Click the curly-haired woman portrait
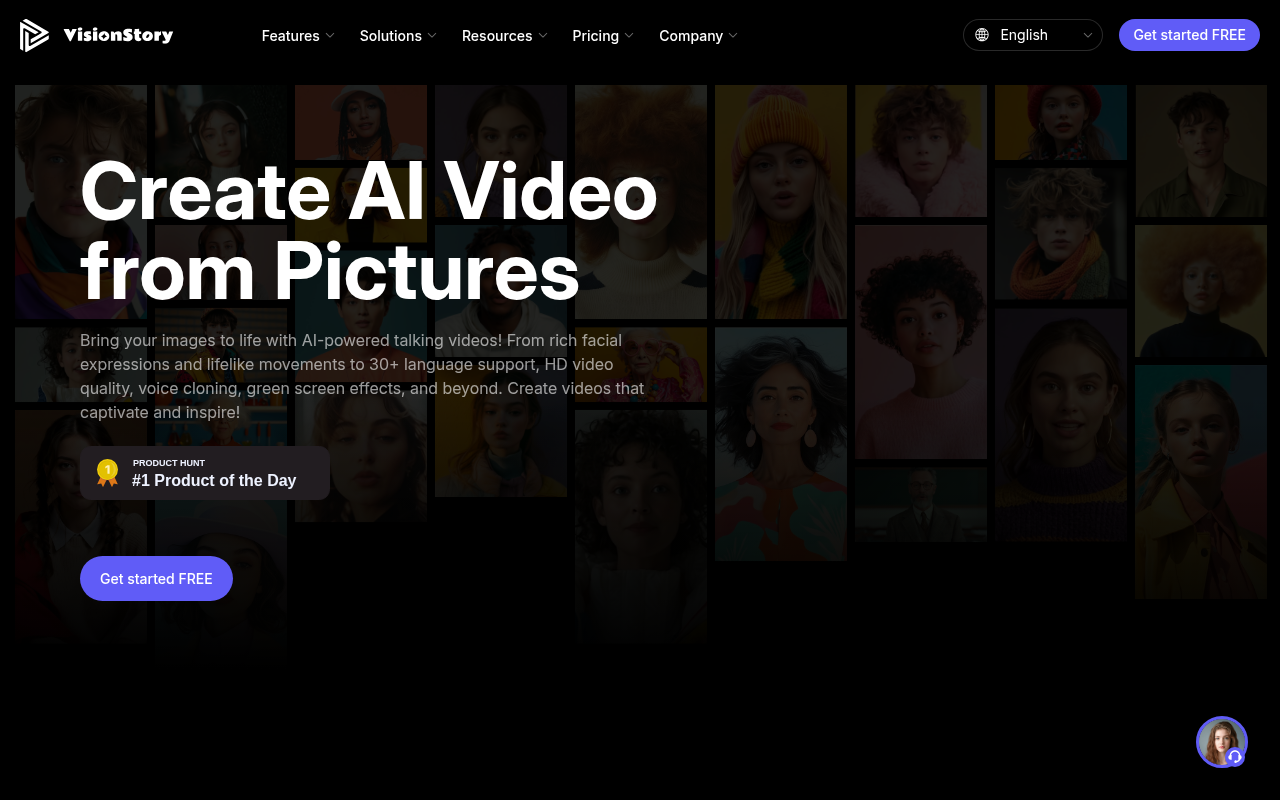Screen dimensions: 1280x800 tap(920, 342)
